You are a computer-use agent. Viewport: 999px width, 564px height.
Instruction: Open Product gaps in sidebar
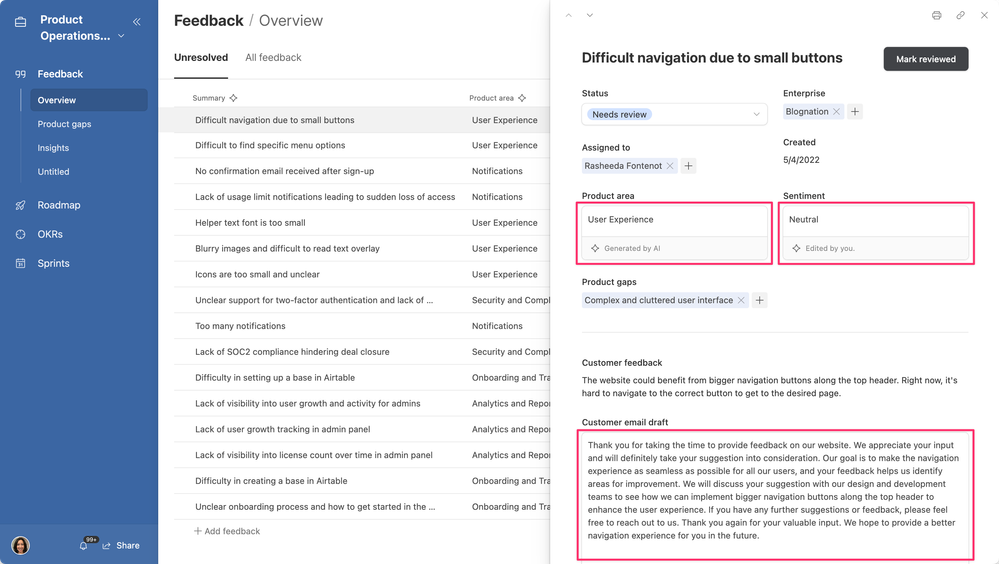(64, 124)
